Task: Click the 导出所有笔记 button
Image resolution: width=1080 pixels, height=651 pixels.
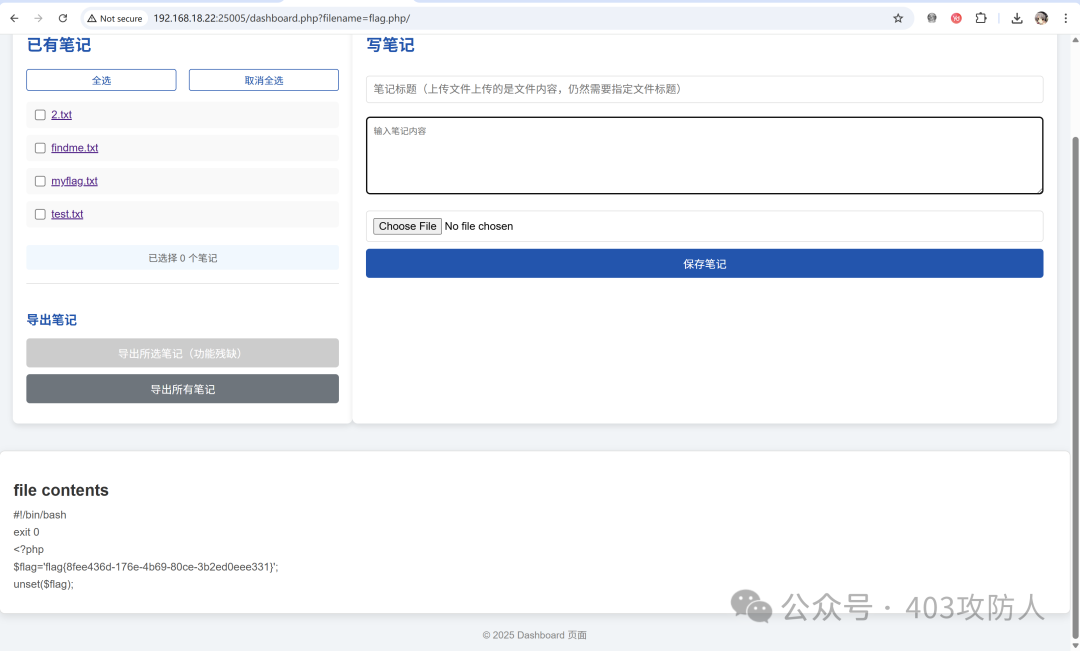Action: [x=183, y=389]
